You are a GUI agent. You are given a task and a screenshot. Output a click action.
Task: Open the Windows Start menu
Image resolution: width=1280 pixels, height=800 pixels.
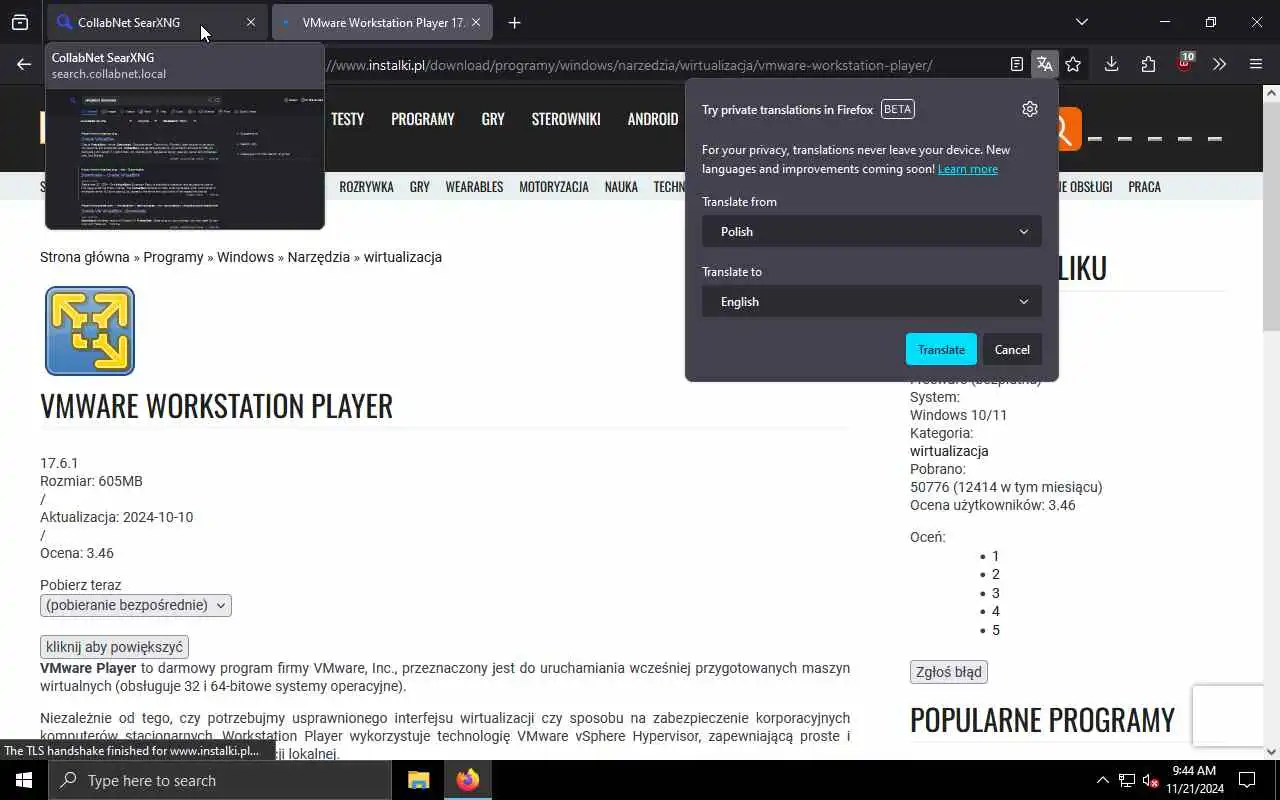click(24, 780)
